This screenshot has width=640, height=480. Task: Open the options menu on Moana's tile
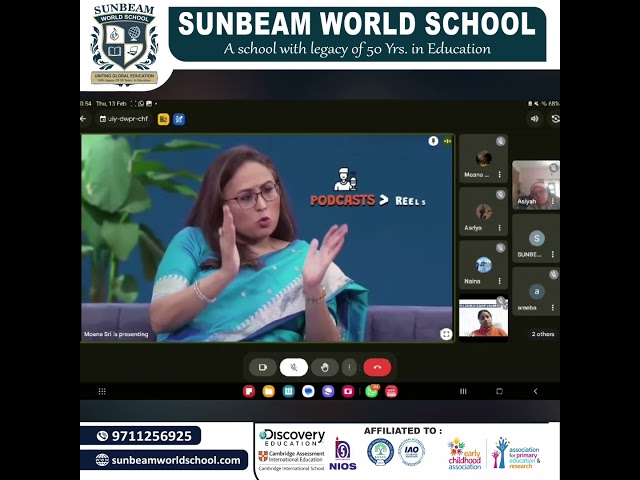[499, 174]
